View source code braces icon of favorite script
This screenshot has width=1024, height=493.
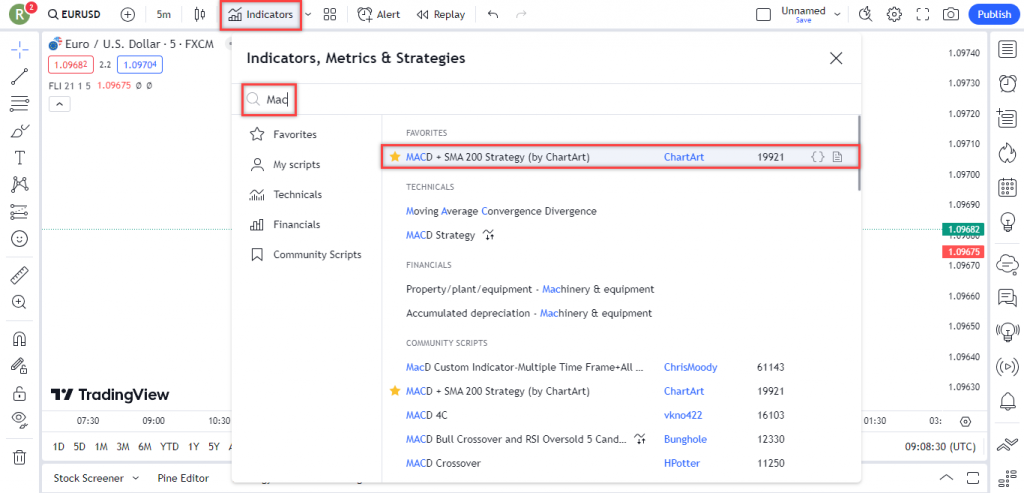coord(818,157)
